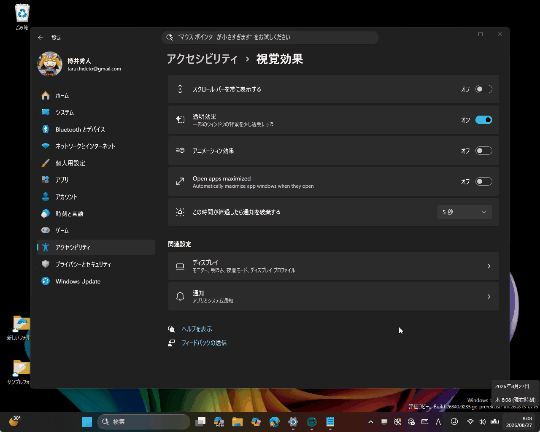The width and height of the screenshot is (540, 432).
Task: Click the ゲーム controller icon
Action: coord(45,230)
